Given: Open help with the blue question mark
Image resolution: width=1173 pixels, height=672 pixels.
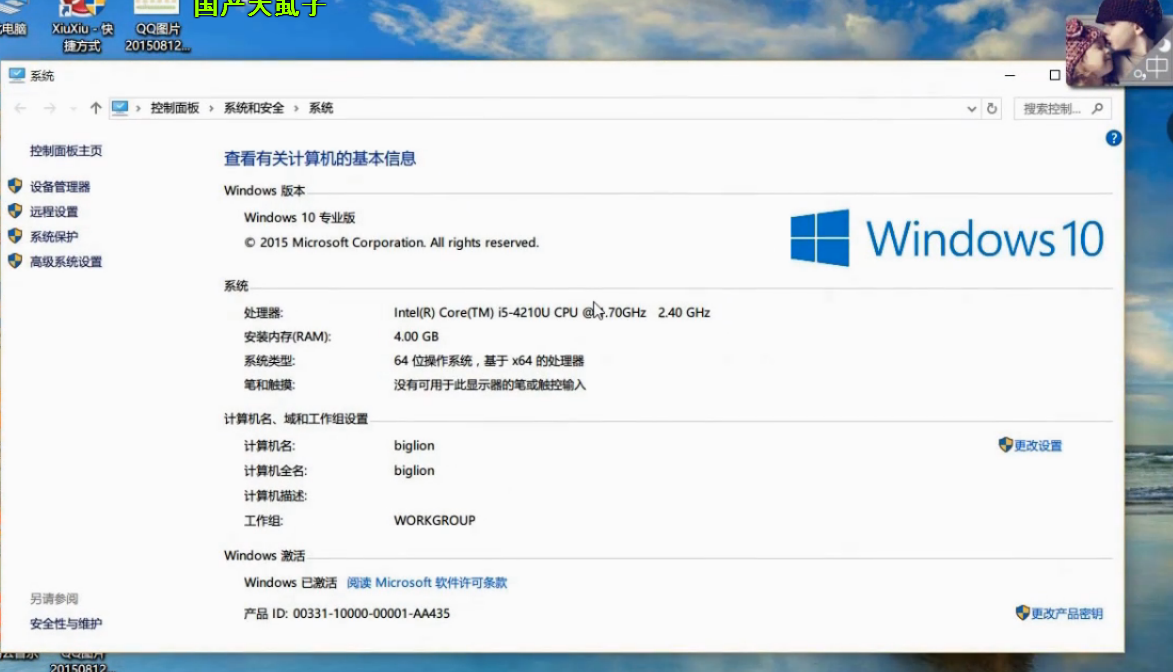Looking at the screenshot, I should coord(1113,138).
